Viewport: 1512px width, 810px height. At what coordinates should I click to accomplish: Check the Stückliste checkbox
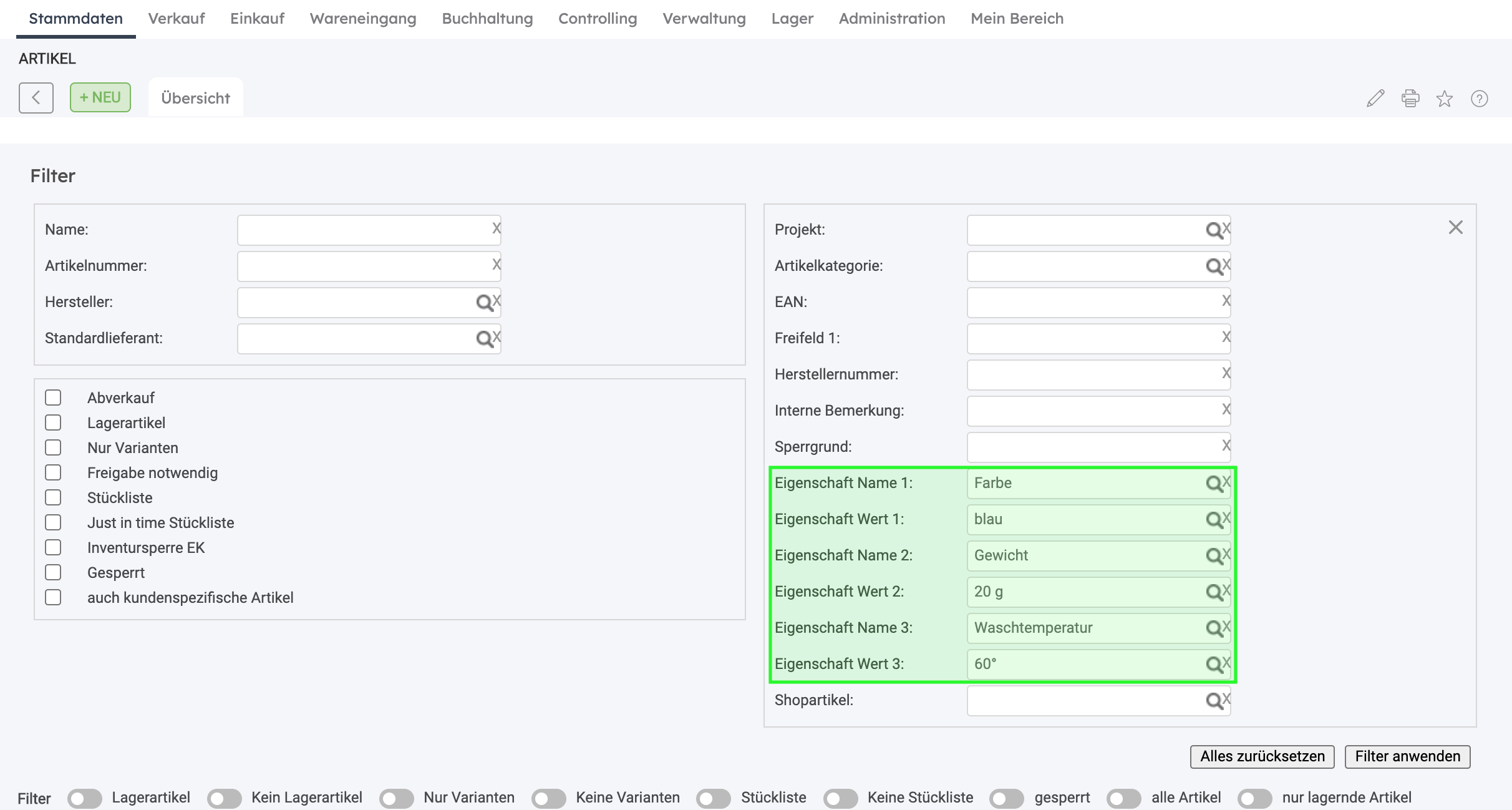click(54, 498)
